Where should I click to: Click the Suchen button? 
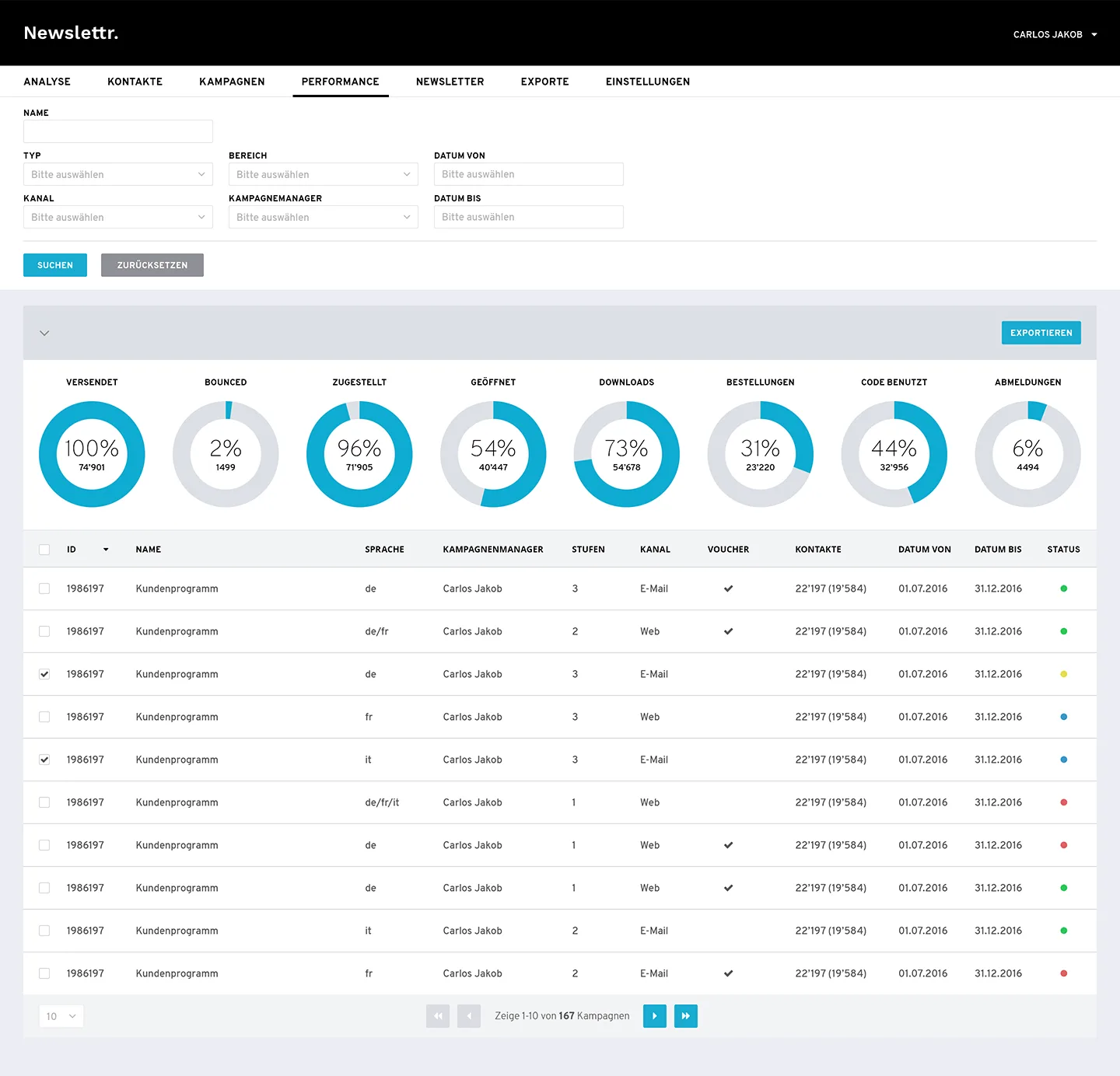coord(55,265)
